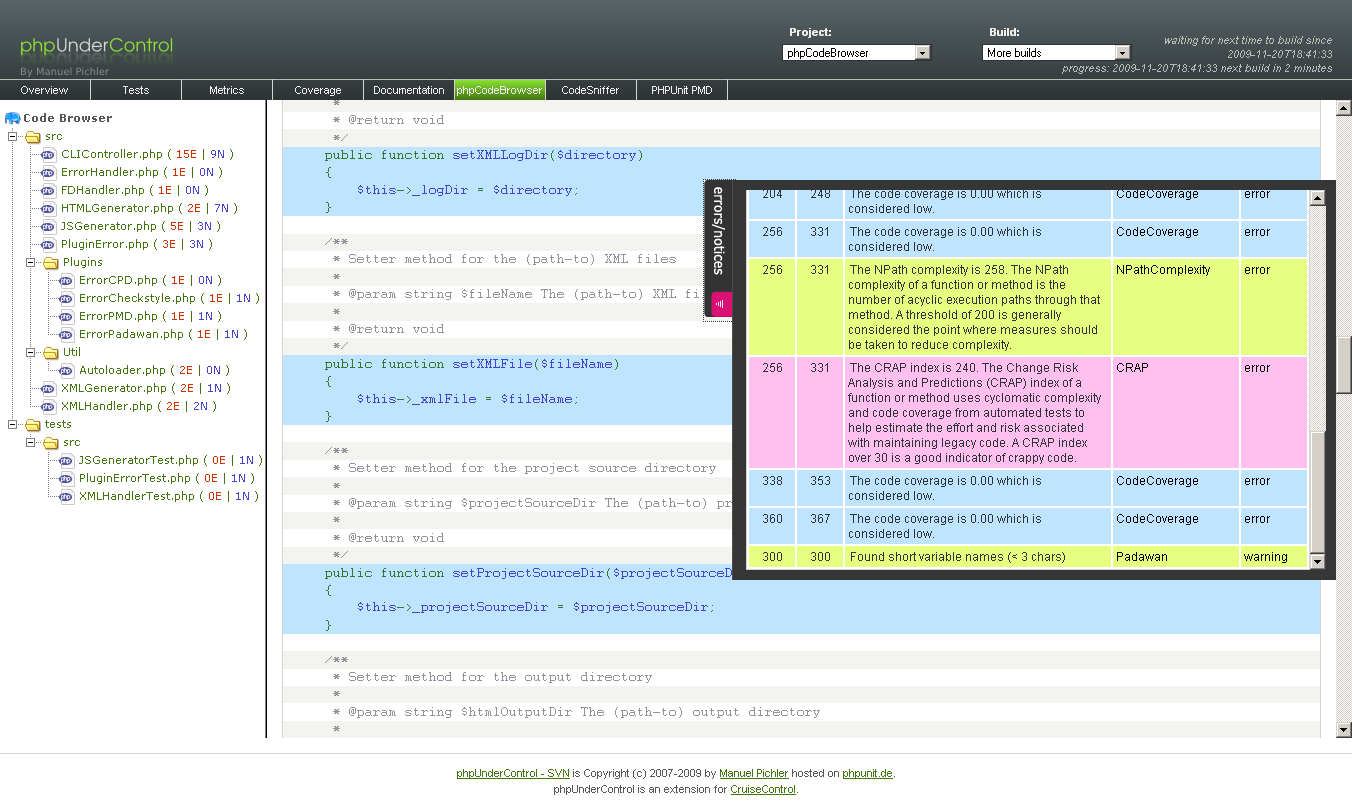Click the pink handle icon on errors/notices panel
Image resolution: width=1352 pixels, height=811 pixels.
point(720,303)
